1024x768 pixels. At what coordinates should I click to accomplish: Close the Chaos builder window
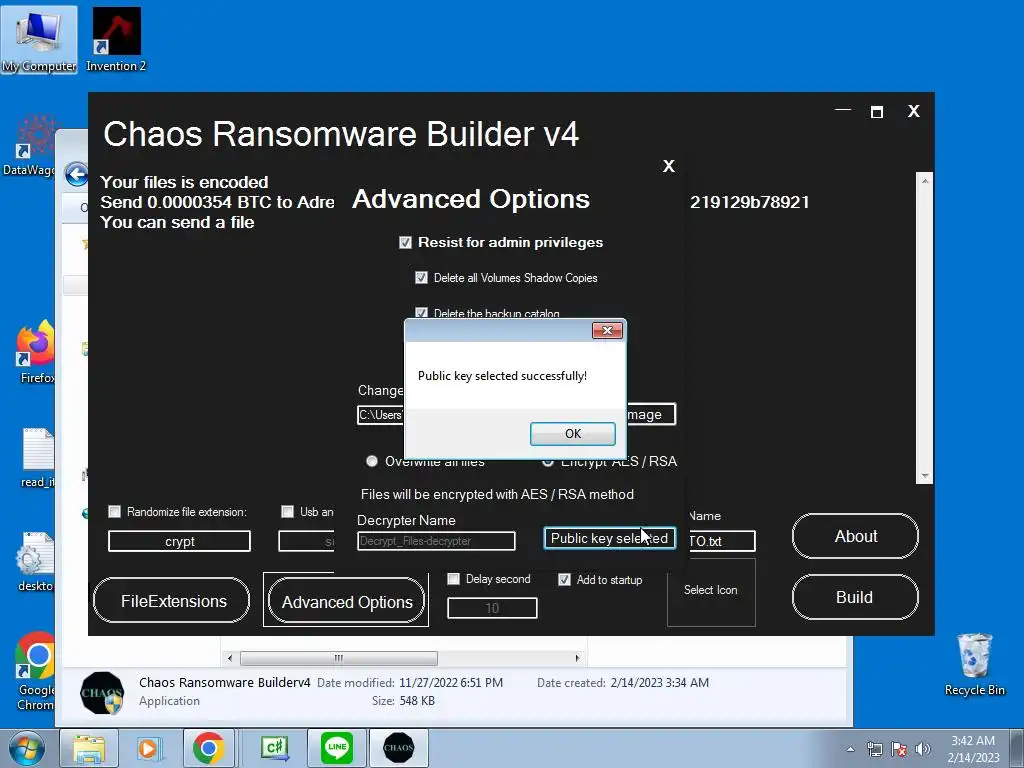914,111
